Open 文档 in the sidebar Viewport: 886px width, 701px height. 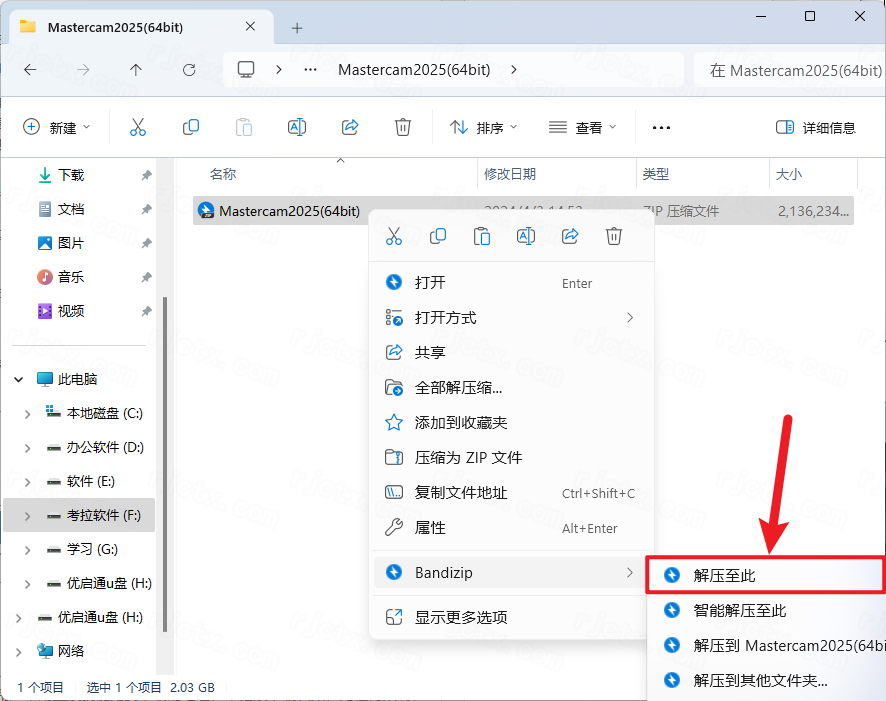(x=71, y=209)
